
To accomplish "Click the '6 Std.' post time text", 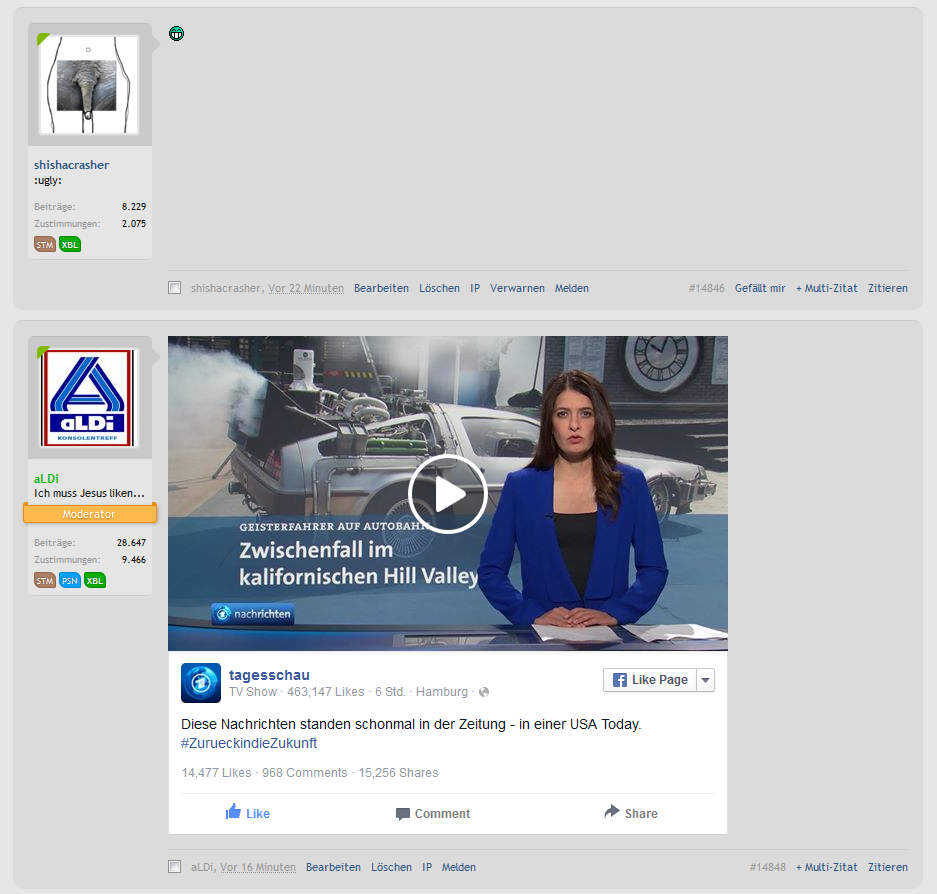I will click(x=390, y=692).
